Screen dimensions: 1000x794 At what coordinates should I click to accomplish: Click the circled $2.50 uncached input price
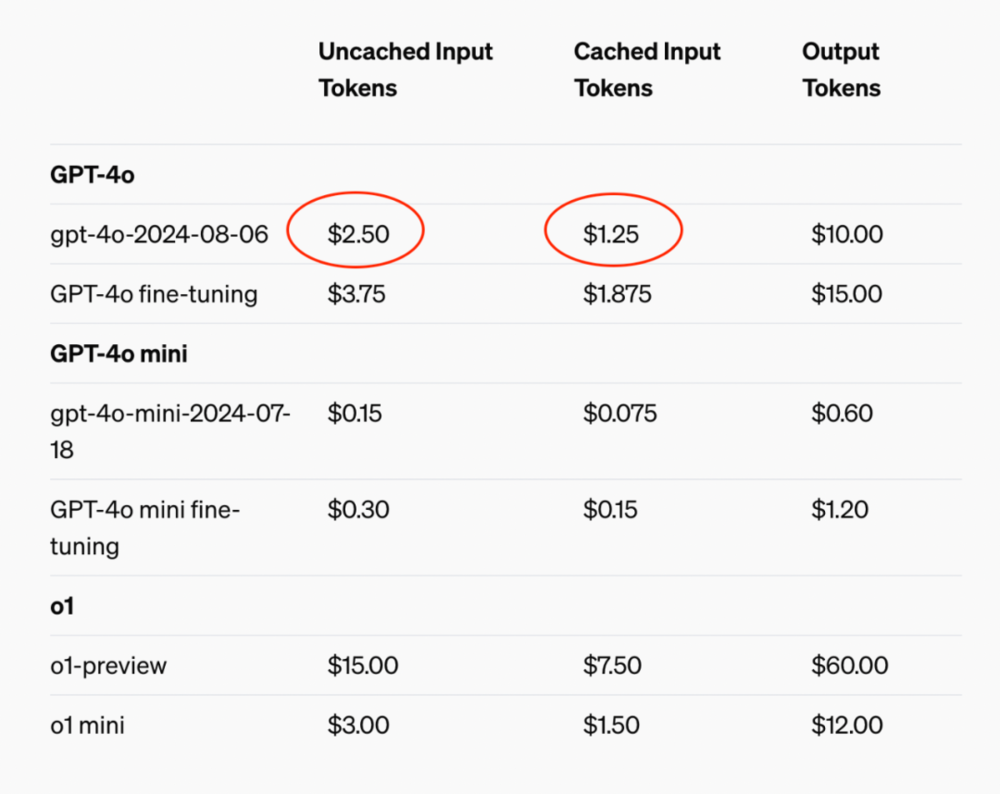[358, 234]
